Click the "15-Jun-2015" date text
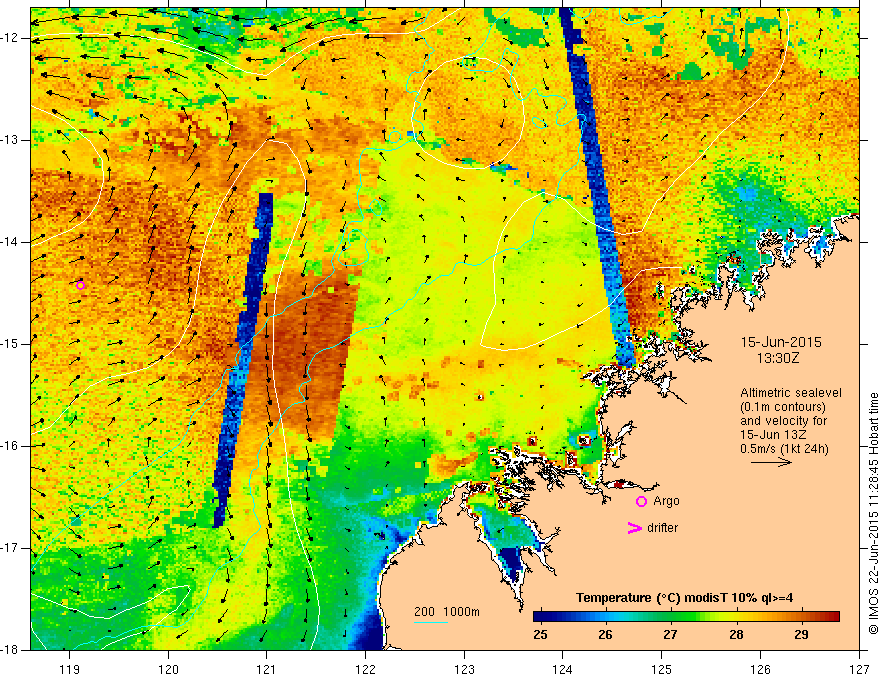 point(781,342)
